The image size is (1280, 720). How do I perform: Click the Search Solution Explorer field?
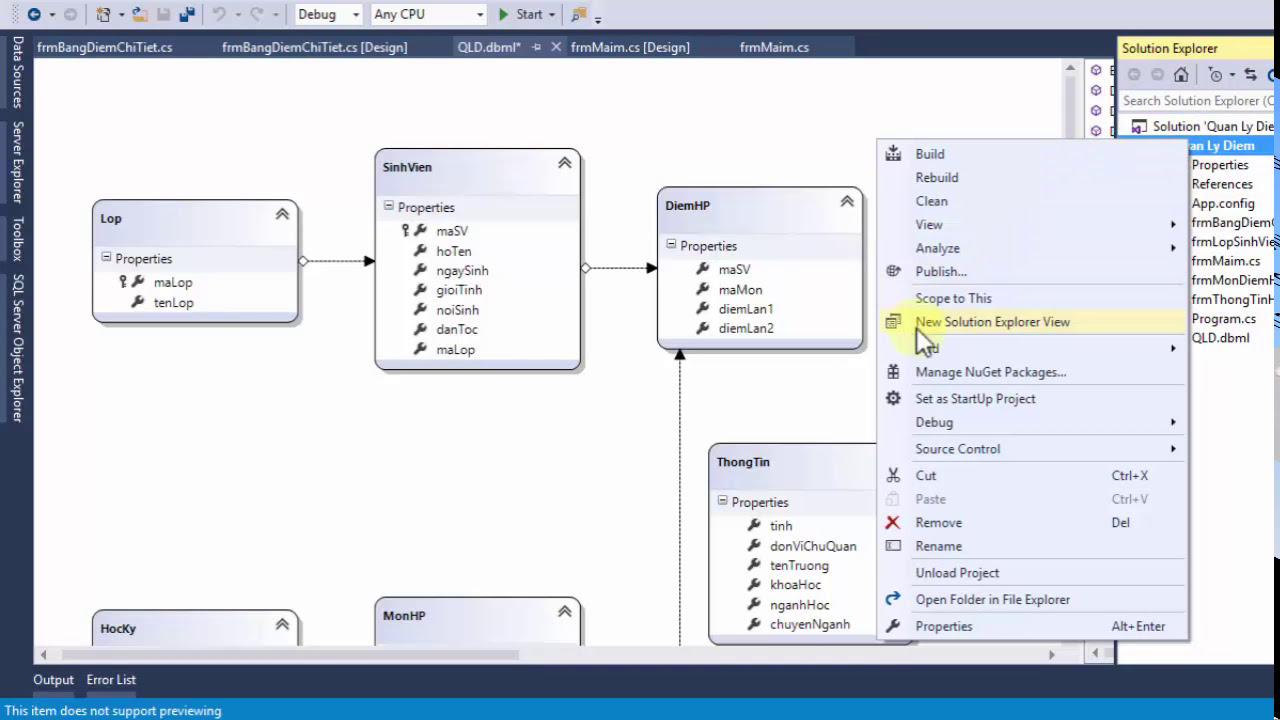pos(1197,100)
